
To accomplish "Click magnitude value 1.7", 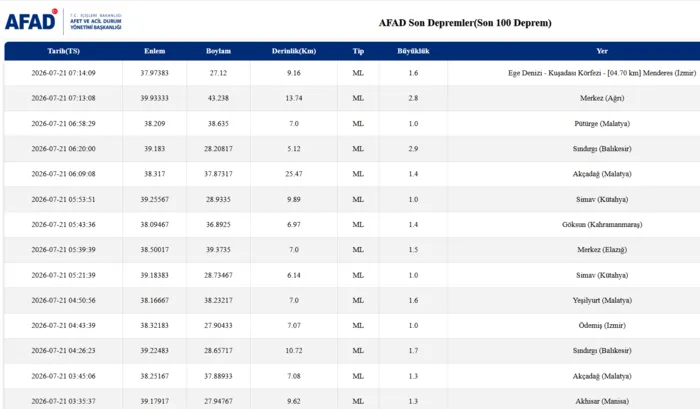I will (x=413, y=351).
